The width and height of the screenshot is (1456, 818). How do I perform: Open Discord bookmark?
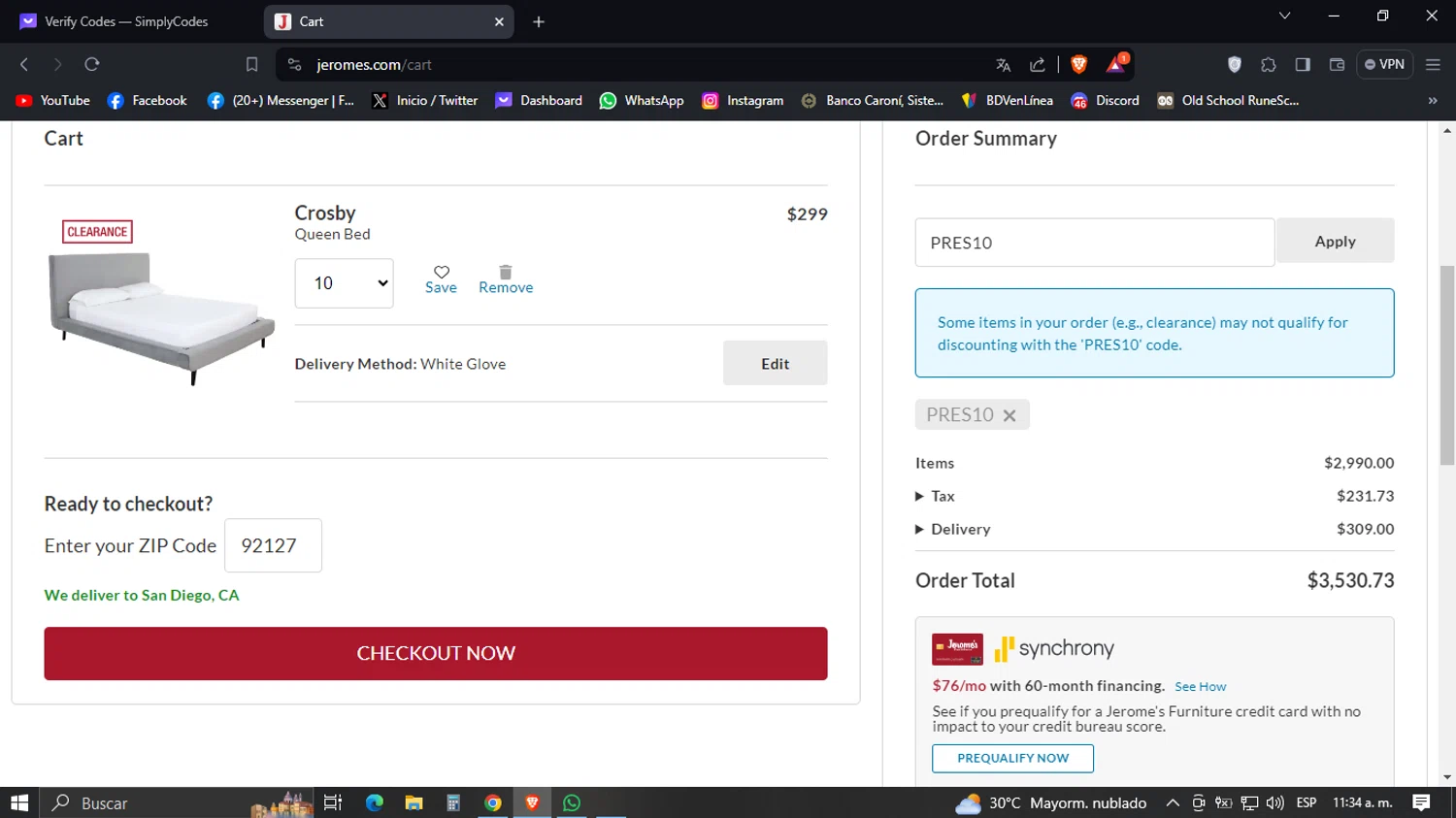click(1105, 100)
